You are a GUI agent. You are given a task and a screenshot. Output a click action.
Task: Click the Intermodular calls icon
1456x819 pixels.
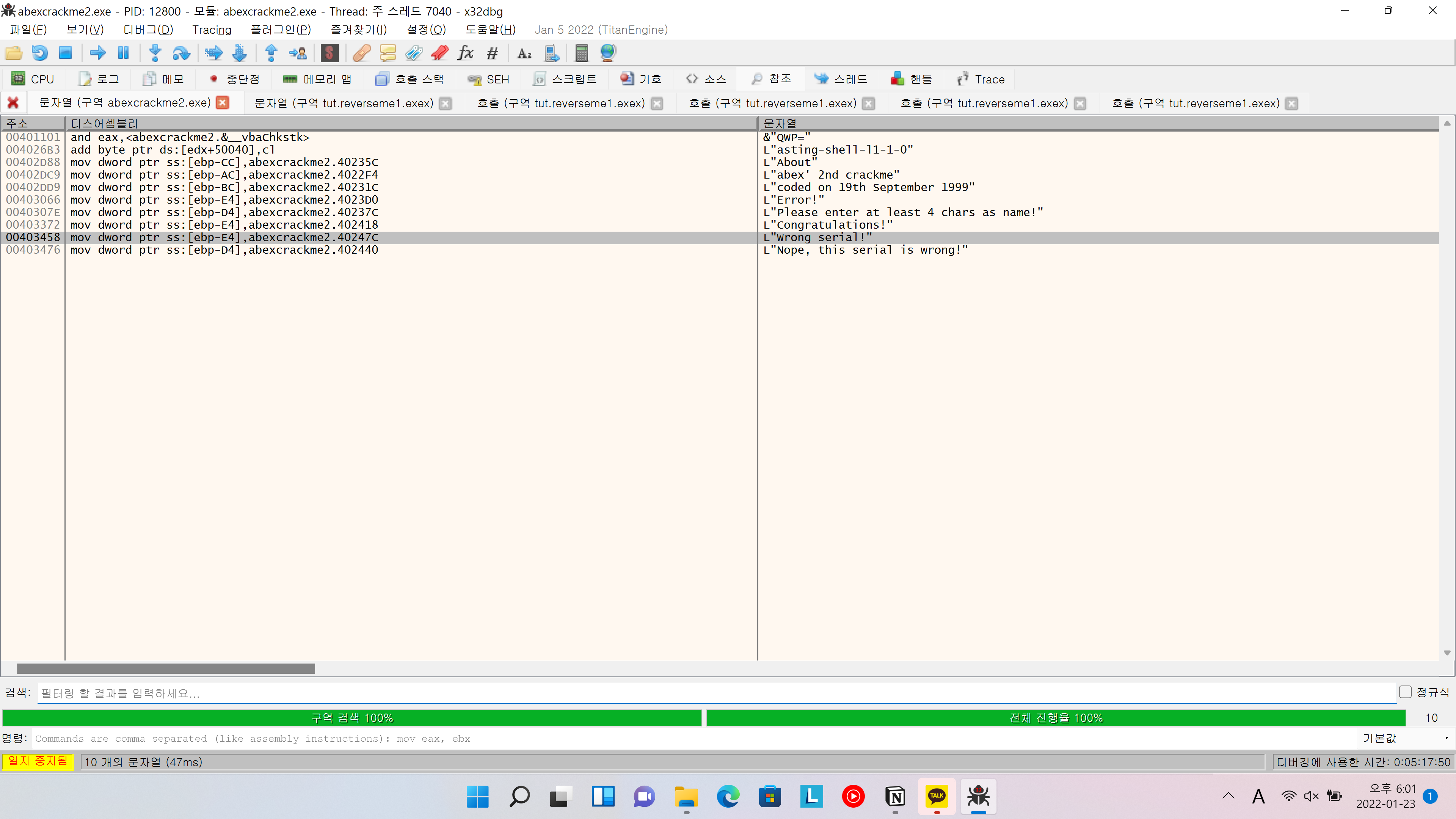[x=551, y=53]
